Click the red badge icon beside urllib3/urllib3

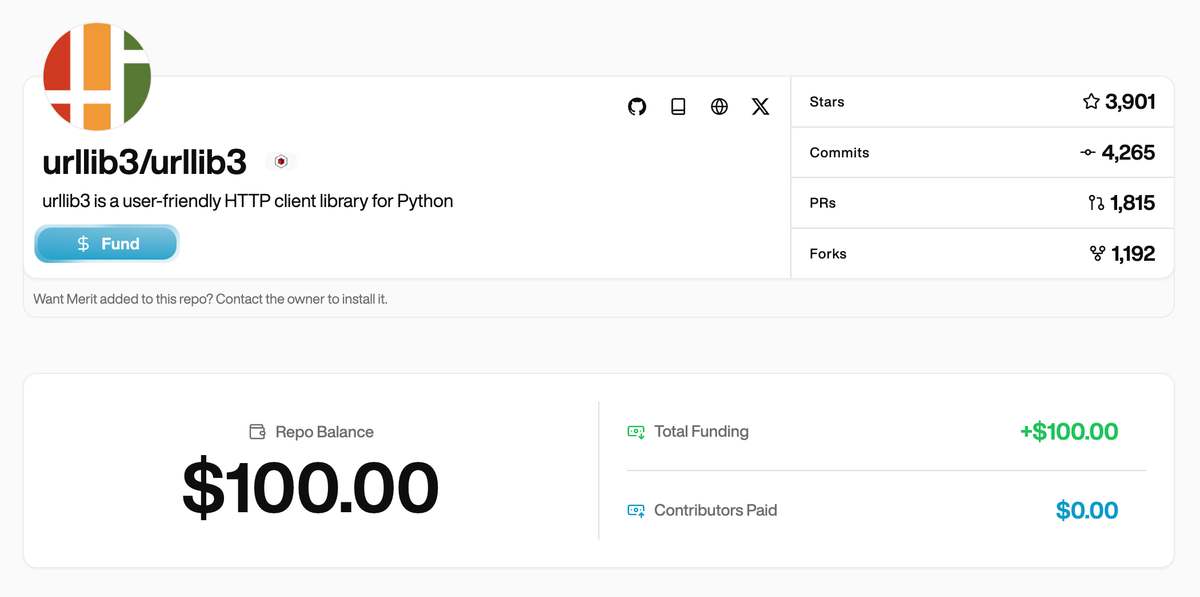(x=282, y=161)
